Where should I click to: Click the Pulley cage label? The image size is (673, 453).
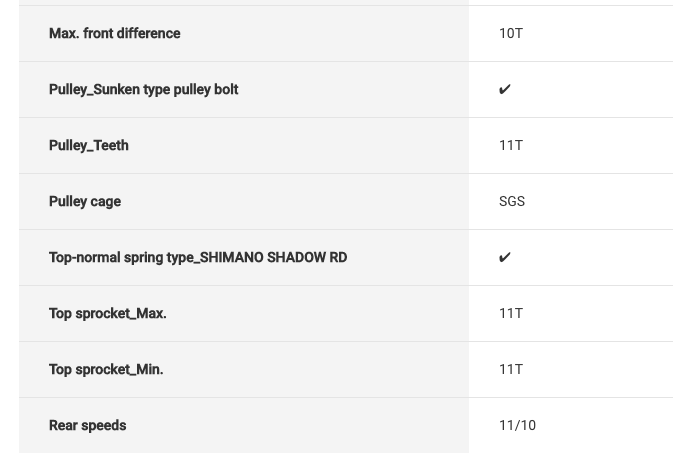(x=84, y=201)
